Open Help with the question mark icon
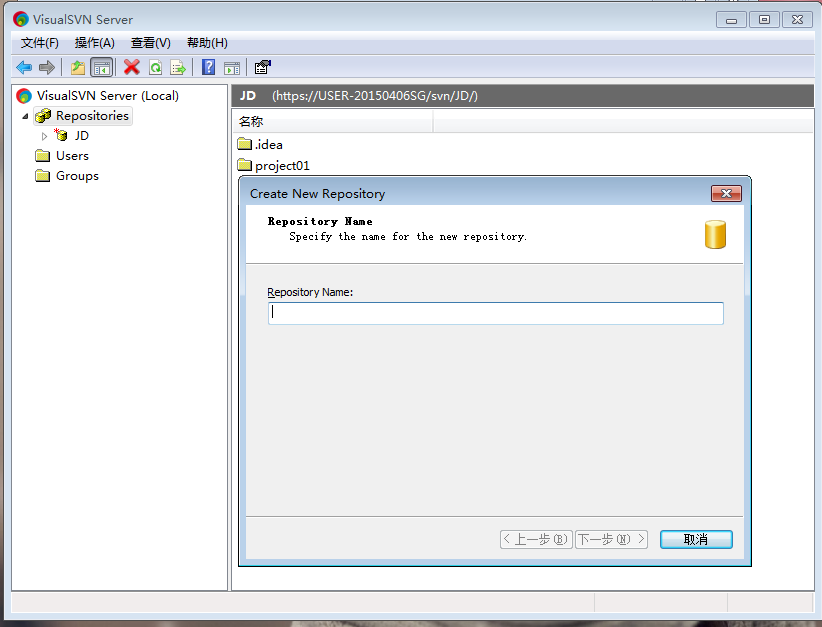822x627 pixels. tap(209, 67)
